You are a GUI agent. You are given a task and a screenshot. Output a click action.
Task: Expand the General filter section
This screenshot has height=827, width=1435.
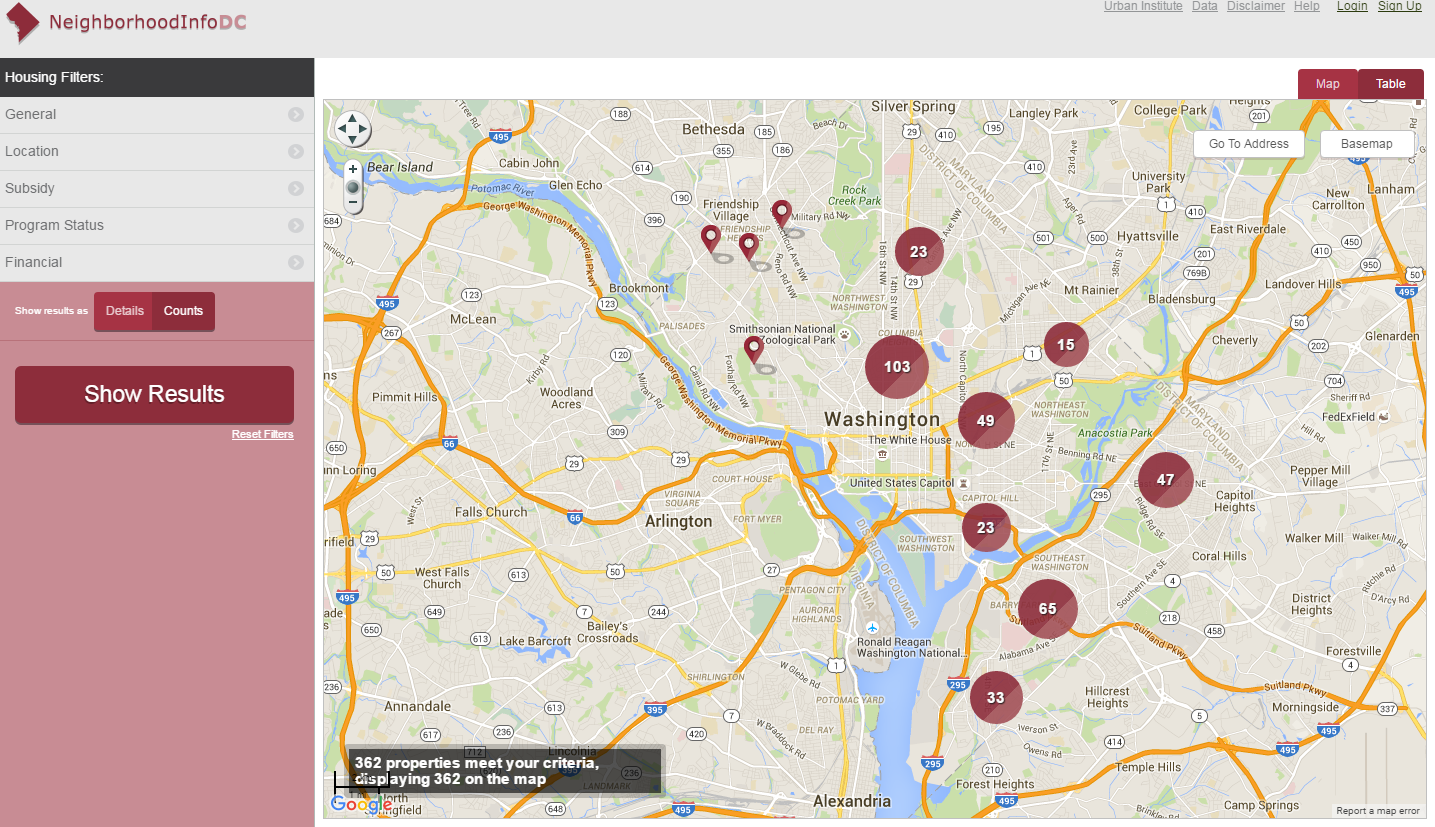coord(157,114)
